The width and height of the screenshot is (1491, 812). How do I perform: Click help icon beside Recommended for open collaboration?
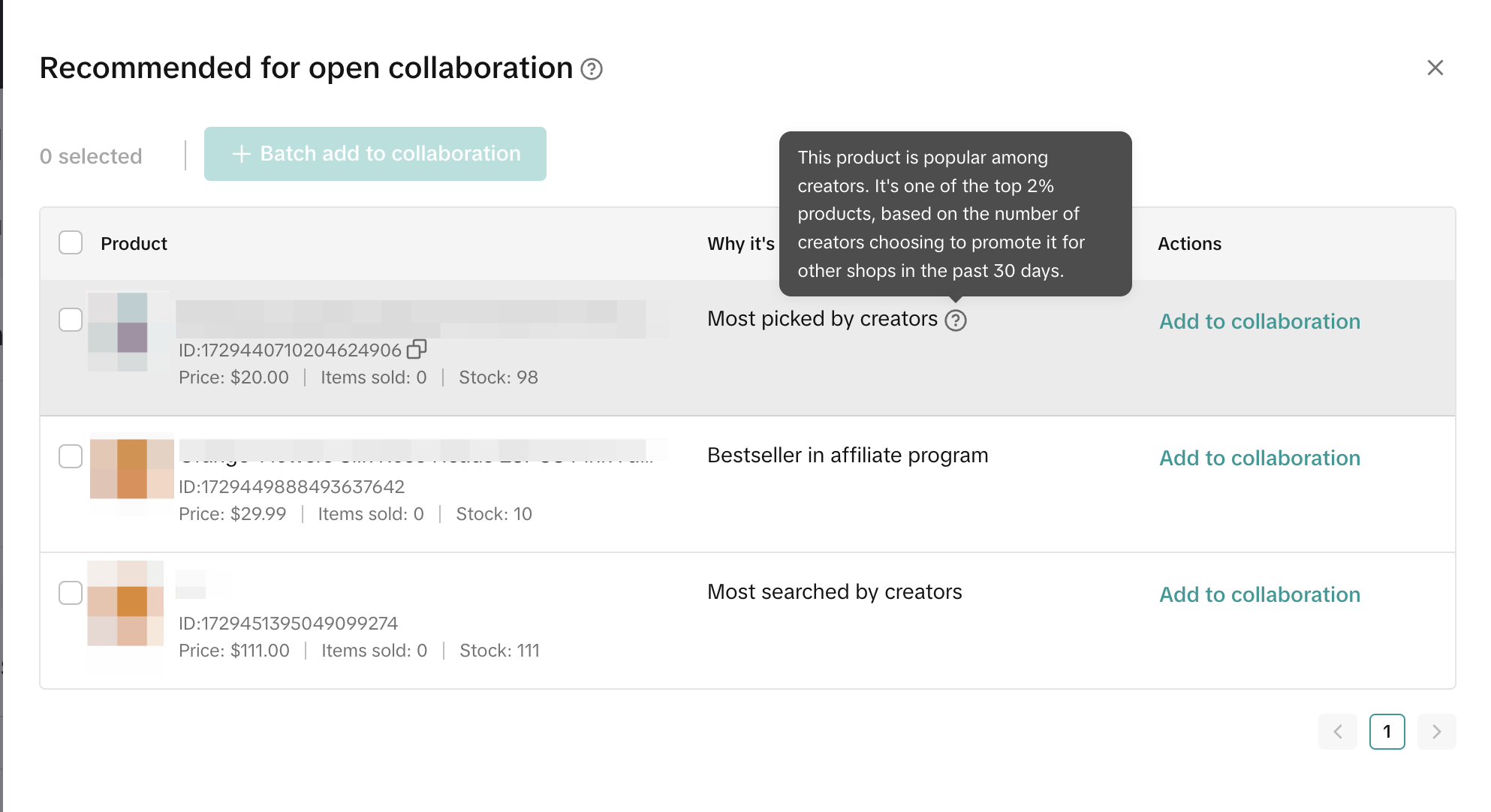(592, 69)
